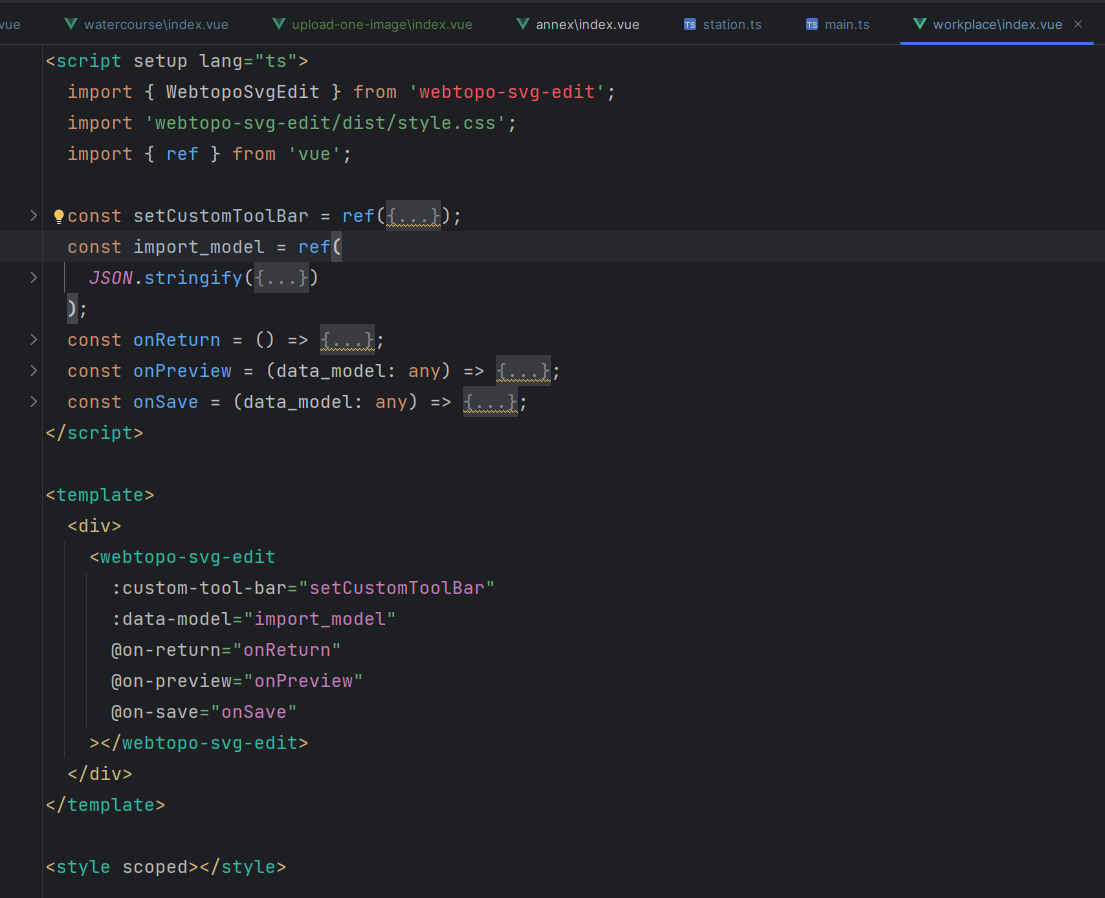Click the opening template tag
Image resolution: width=1105 pixels, height=898 pixels.
pos(100,496)
